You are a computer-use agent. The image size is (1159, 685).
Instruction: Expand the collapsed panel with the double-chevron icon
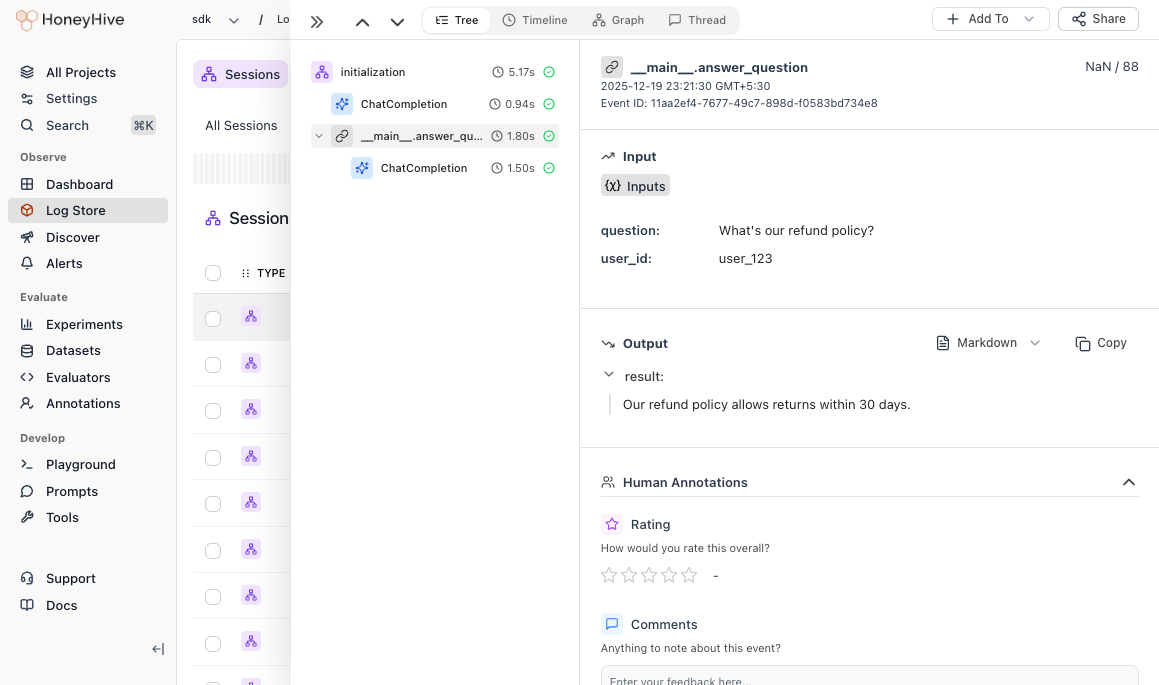(317, 20)
